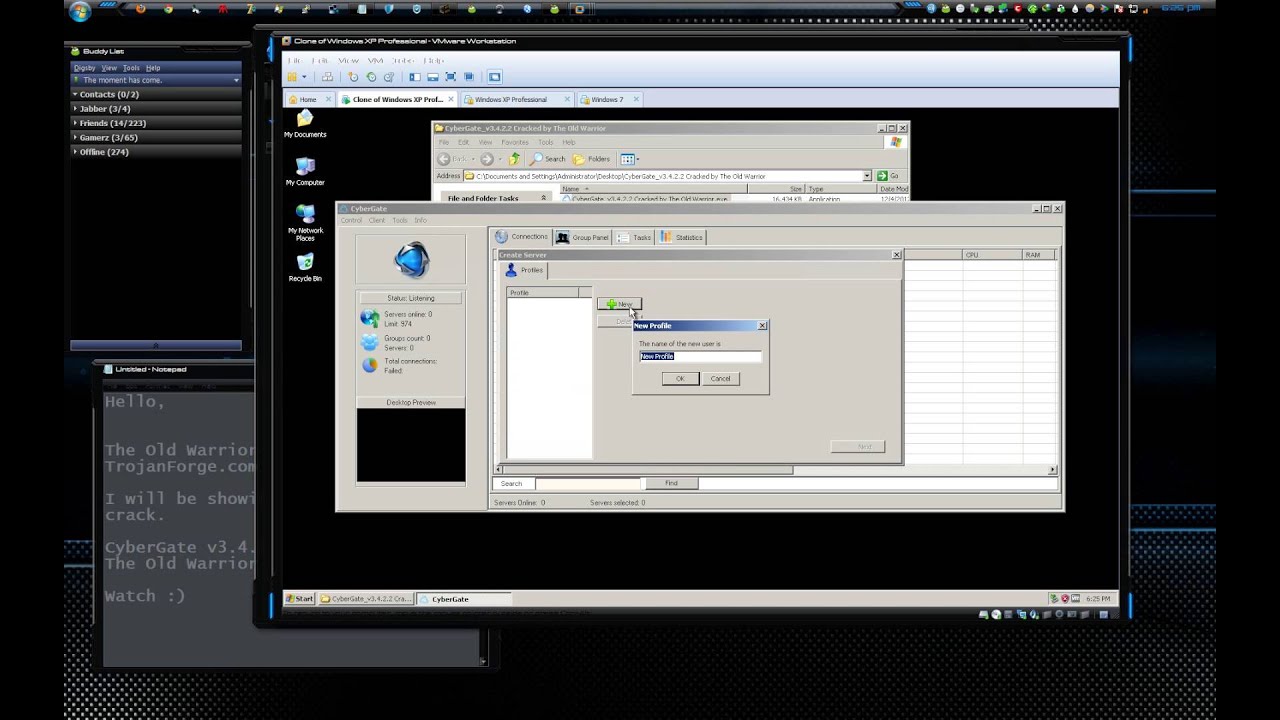Click the Windows Start orb
Image resolution: width=1280 pixels, height=720 pixels.
point(81,11)
